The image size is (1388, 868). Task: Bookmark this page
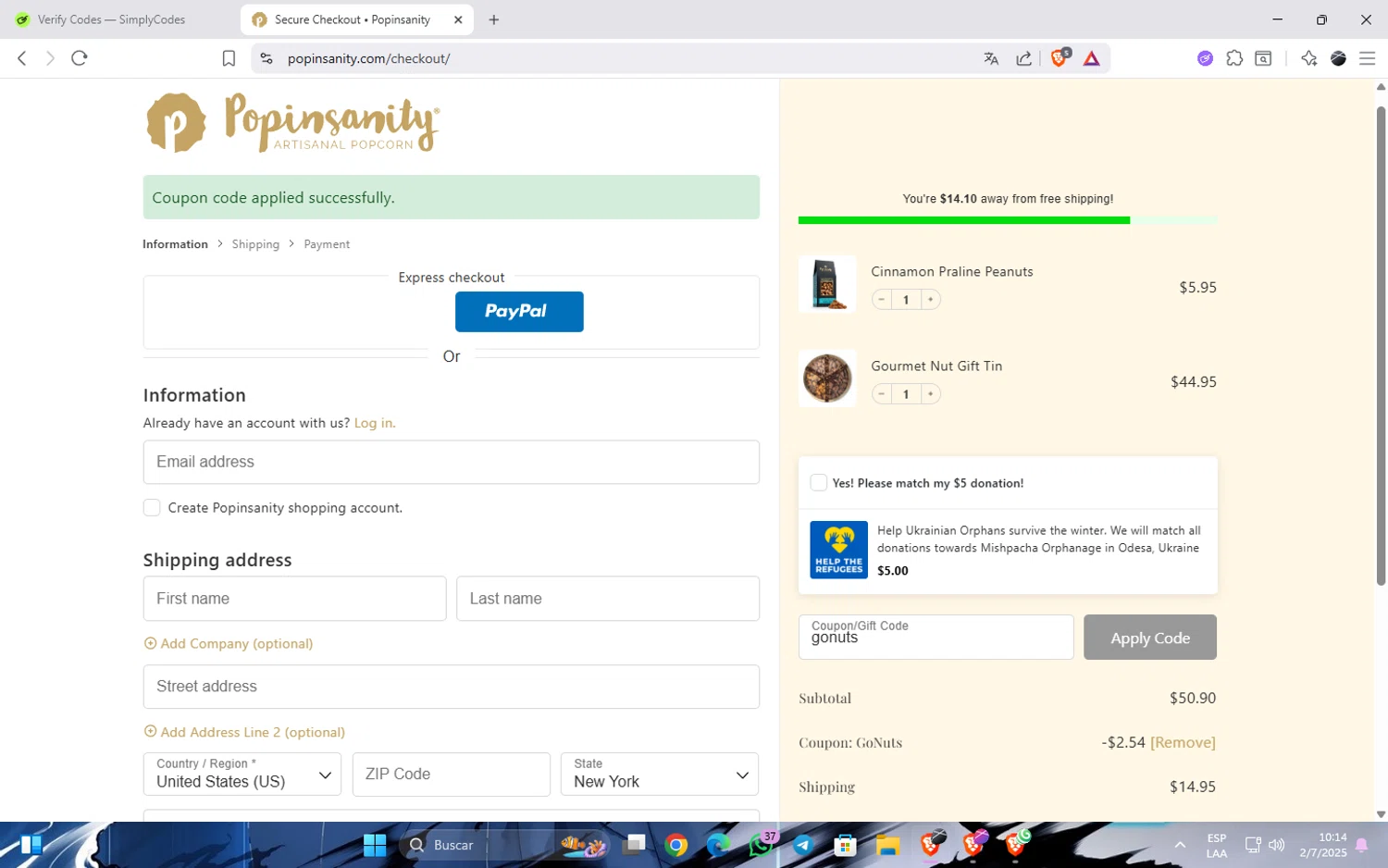229,58
